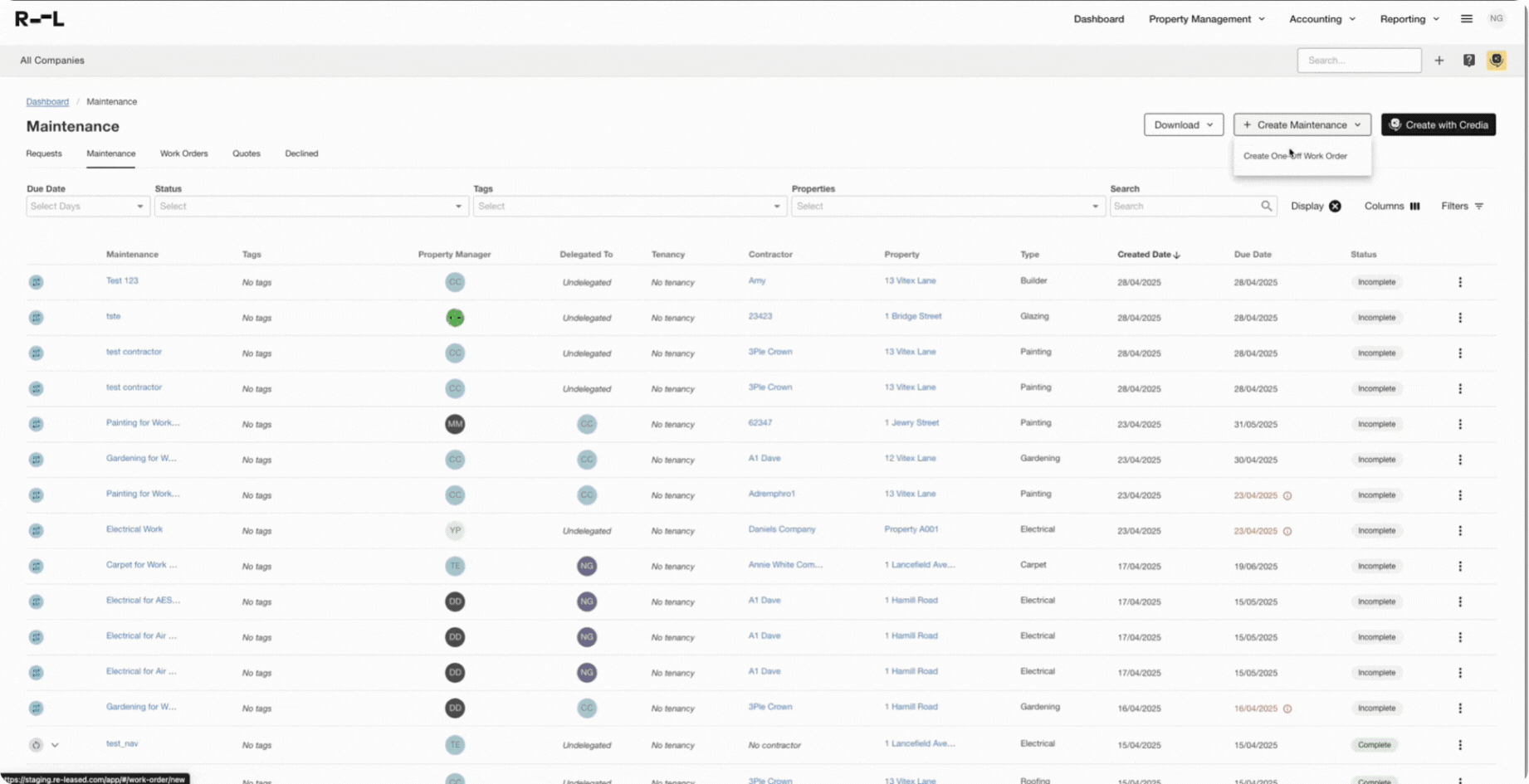Click Glazing type on tste row

point(1034,316)
